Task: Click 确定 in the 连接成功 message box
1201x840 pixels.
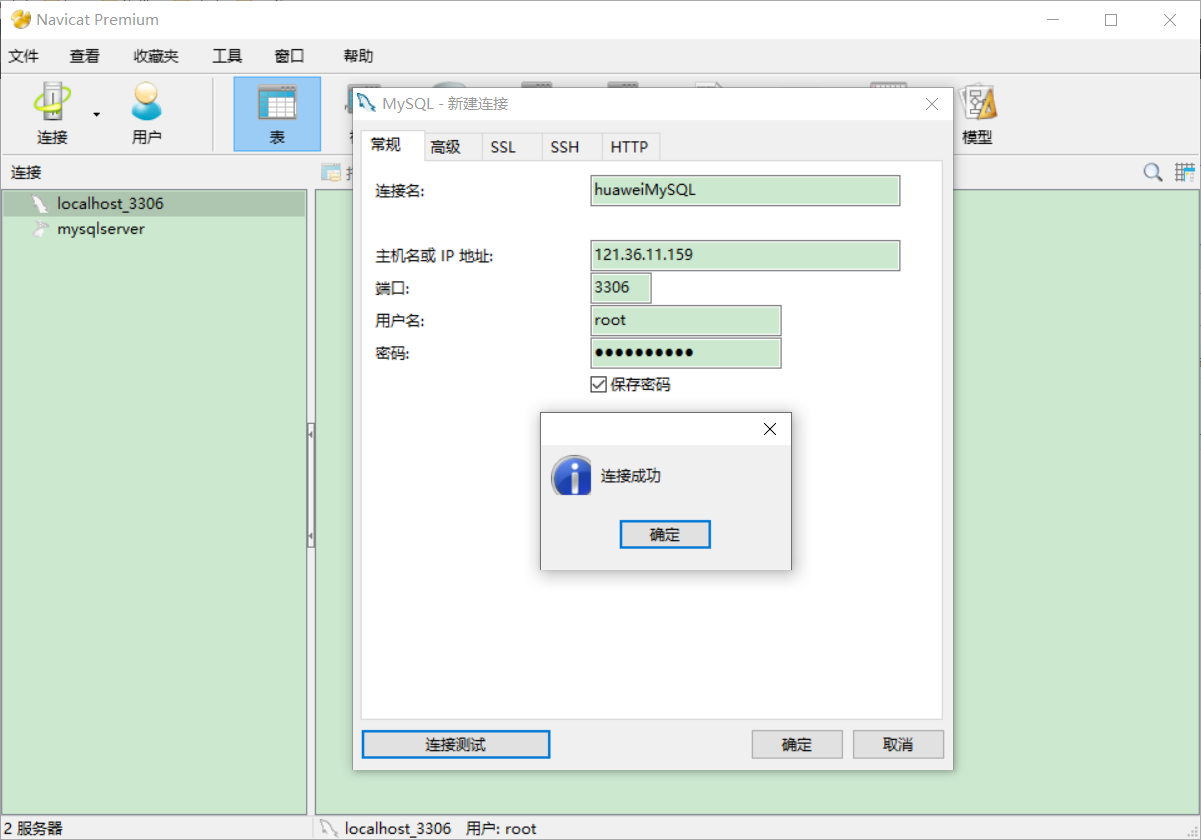Action: pos(665,534)
